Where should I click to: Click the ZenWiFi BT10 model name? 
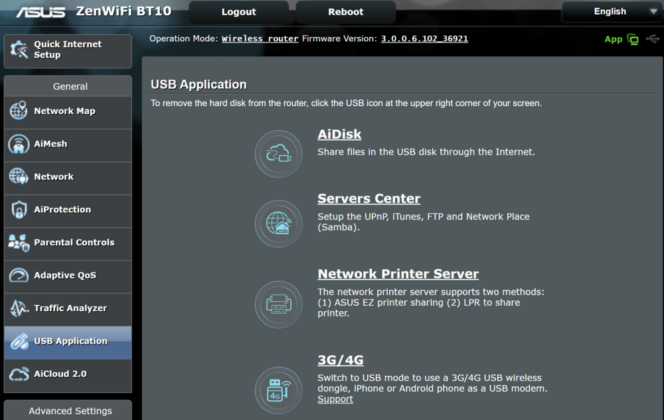pos(124,11)
